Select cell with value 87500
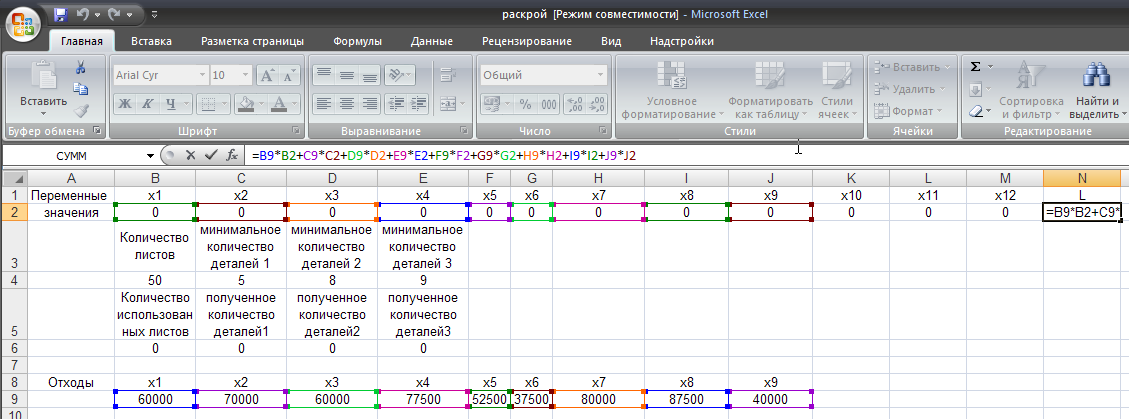The height and width of the screenshot is (419, 1129). pos(686,399)
